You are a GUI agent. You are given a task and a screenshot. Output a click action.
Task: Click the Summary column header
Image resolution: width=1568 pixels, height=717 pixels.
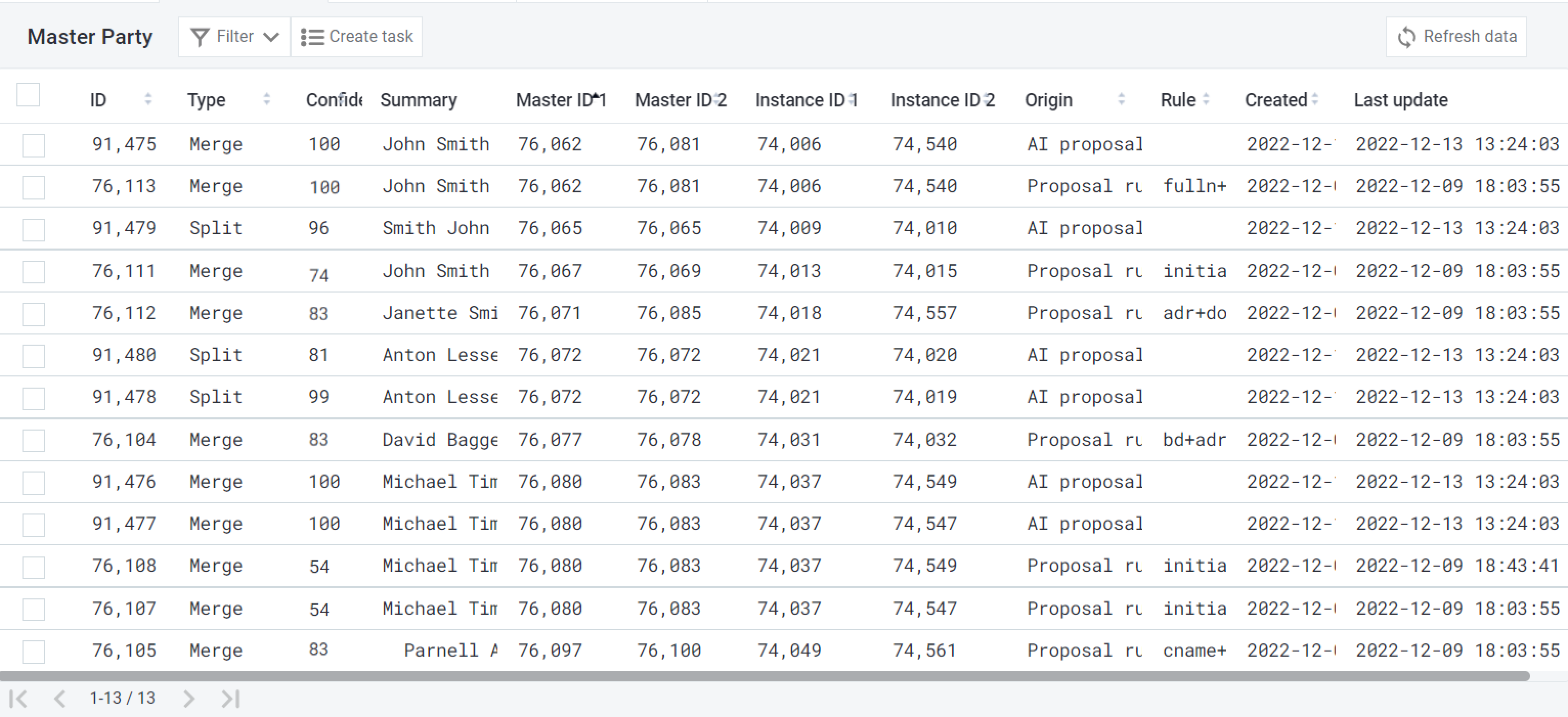click(418, 100)
